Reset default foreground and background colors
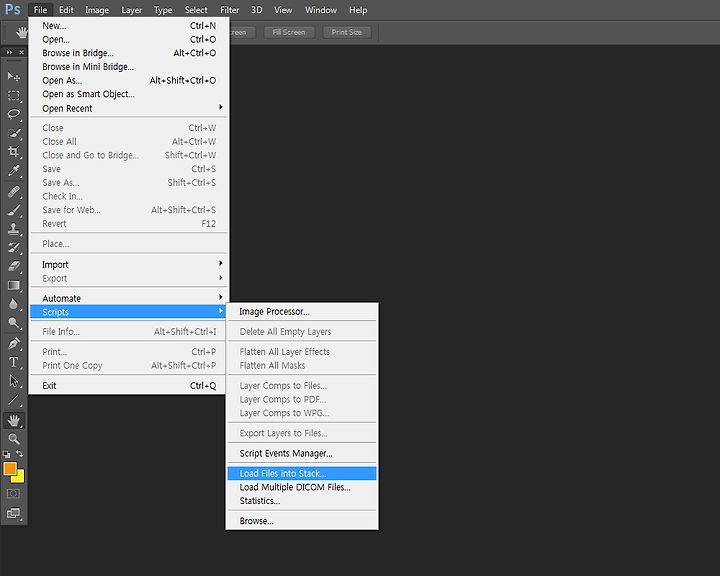Screen dimensions: 720x576 [6, 454]
